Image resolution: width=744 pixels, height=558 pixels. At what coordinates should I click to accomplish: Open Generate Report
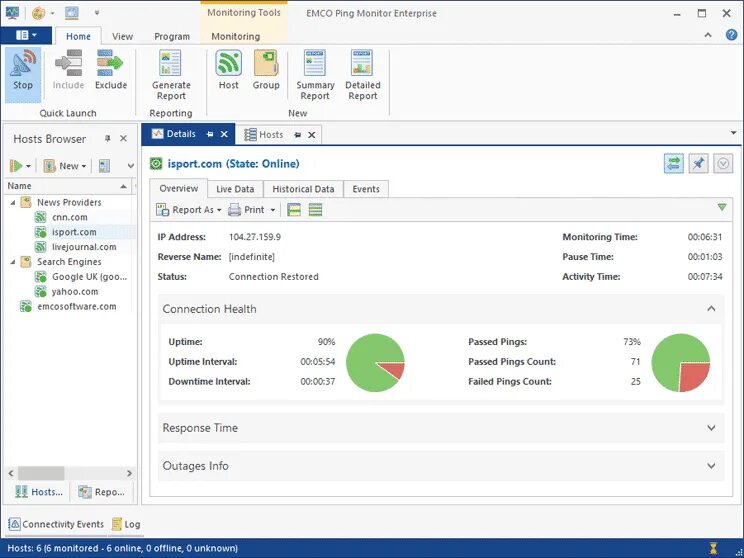(x=171, y=75)
